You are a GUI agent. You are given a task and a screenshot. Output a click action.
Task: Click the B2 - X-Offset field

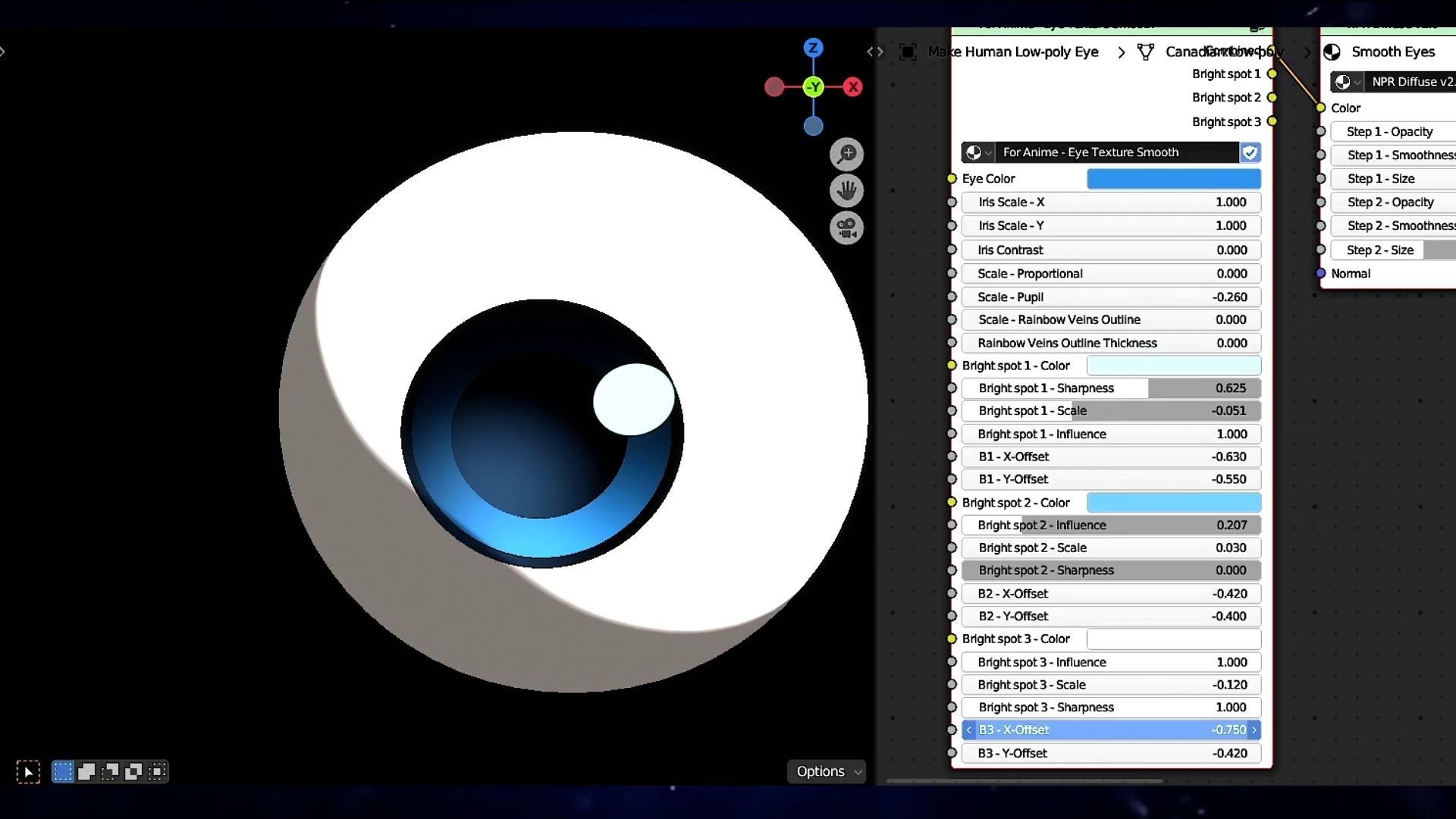tap(1111, 594)
